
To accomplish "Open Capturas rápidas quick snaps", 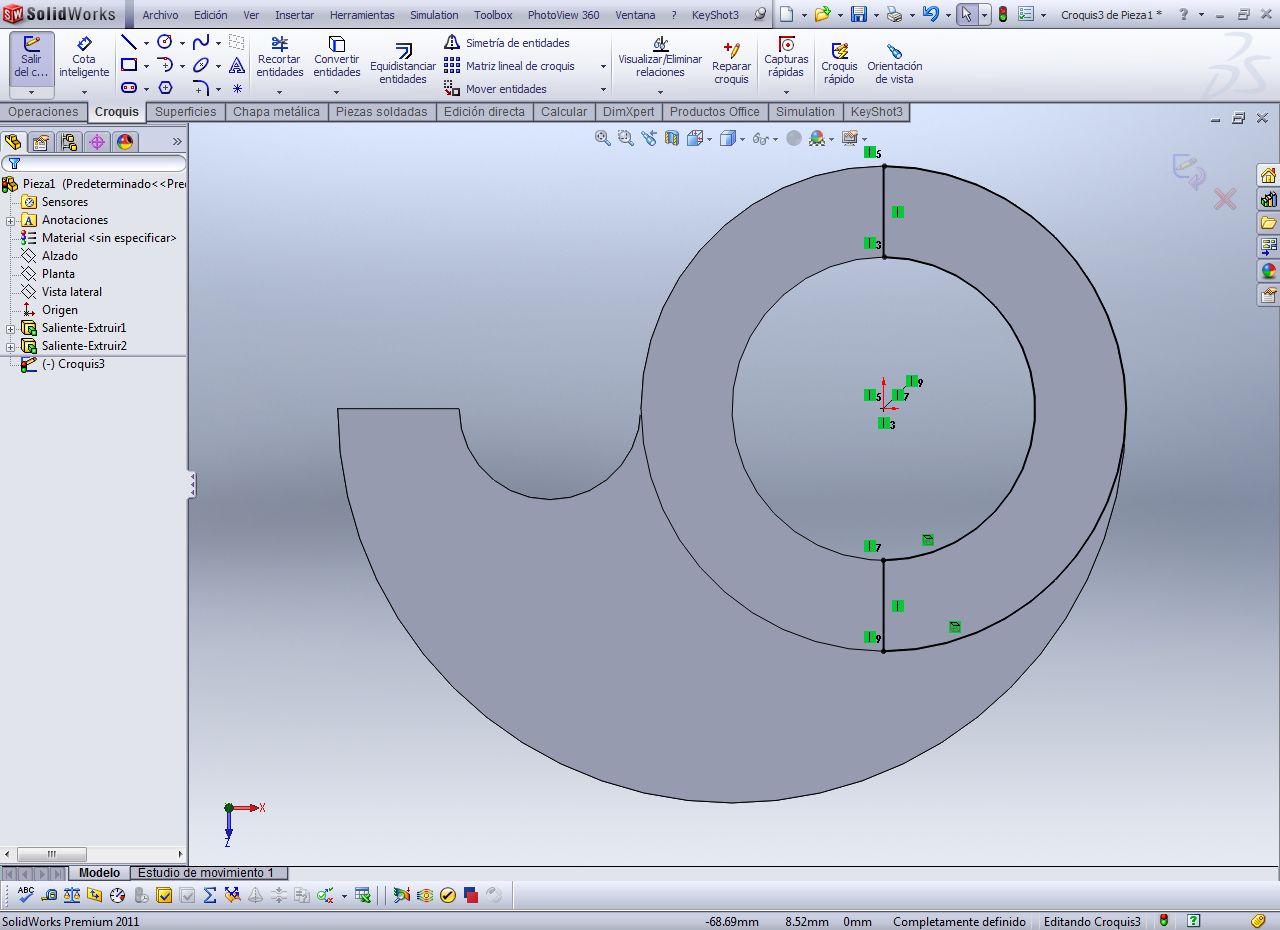I will 786,58.
